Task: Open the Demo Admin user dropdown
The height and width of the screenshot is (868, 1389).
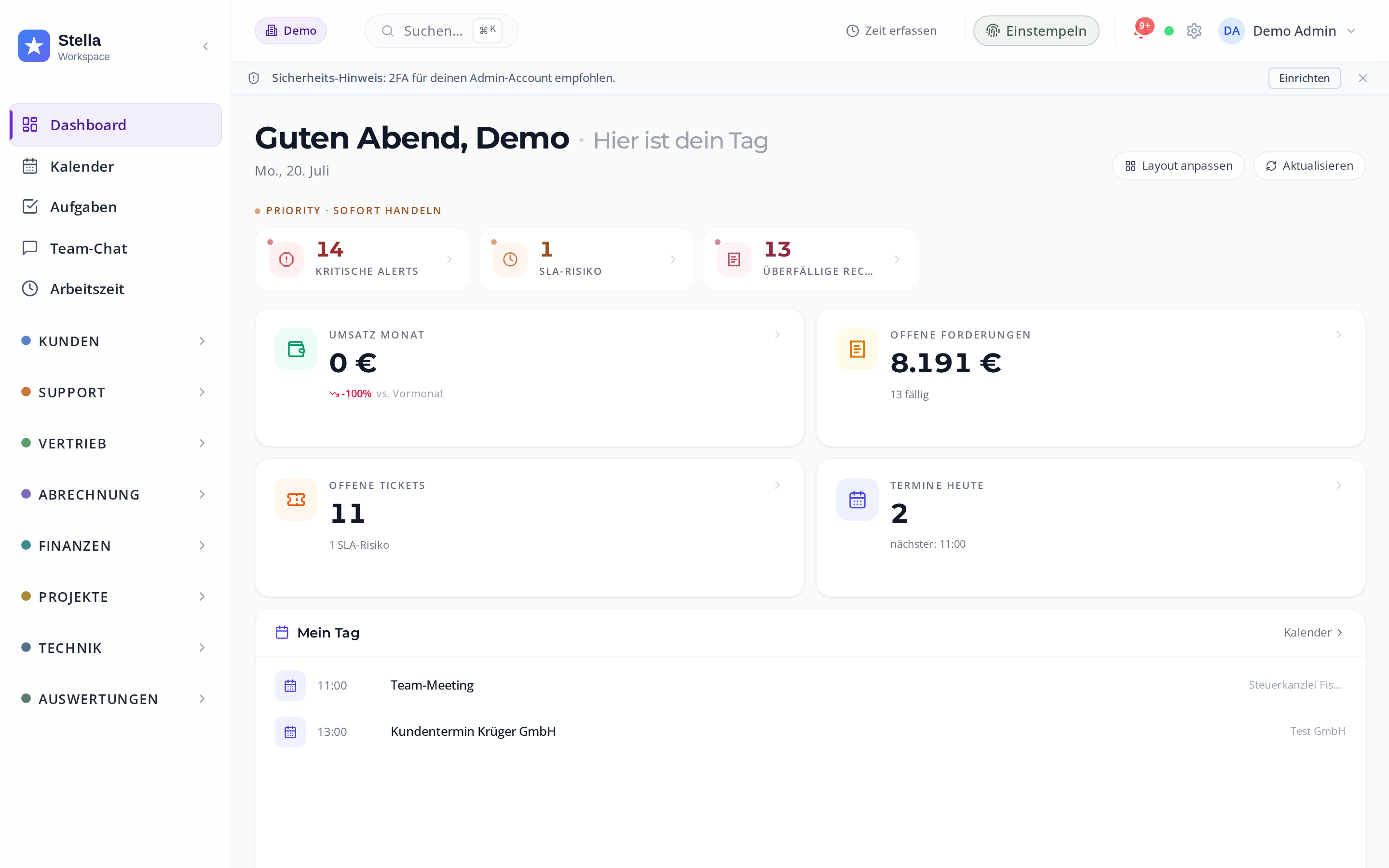Action: [x=1288, y=31]
